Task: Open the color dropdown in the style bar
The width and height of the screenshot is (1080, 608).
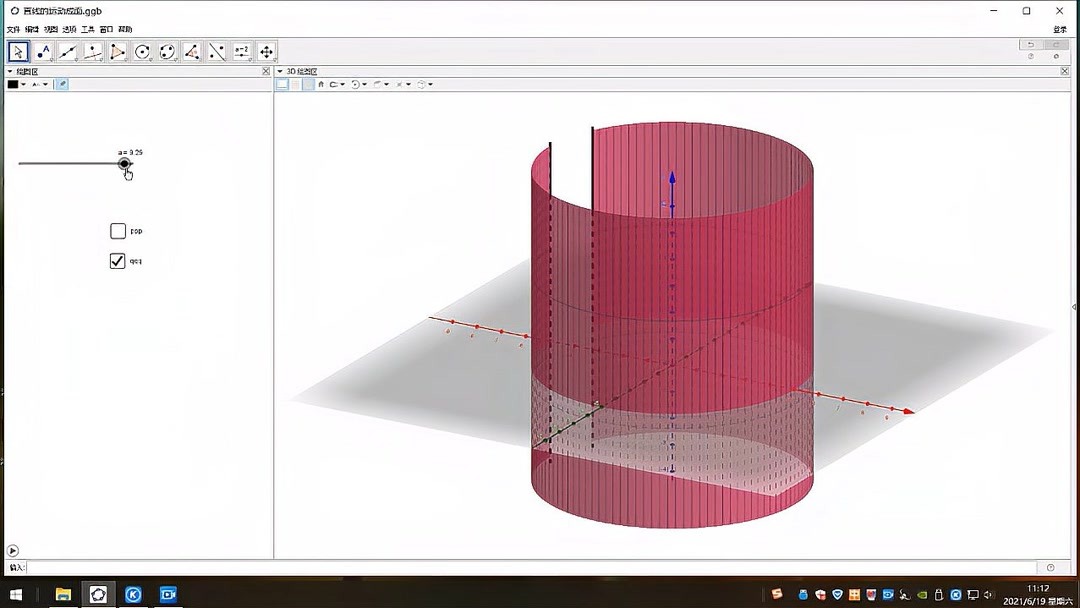Action: tap(24, 84)
